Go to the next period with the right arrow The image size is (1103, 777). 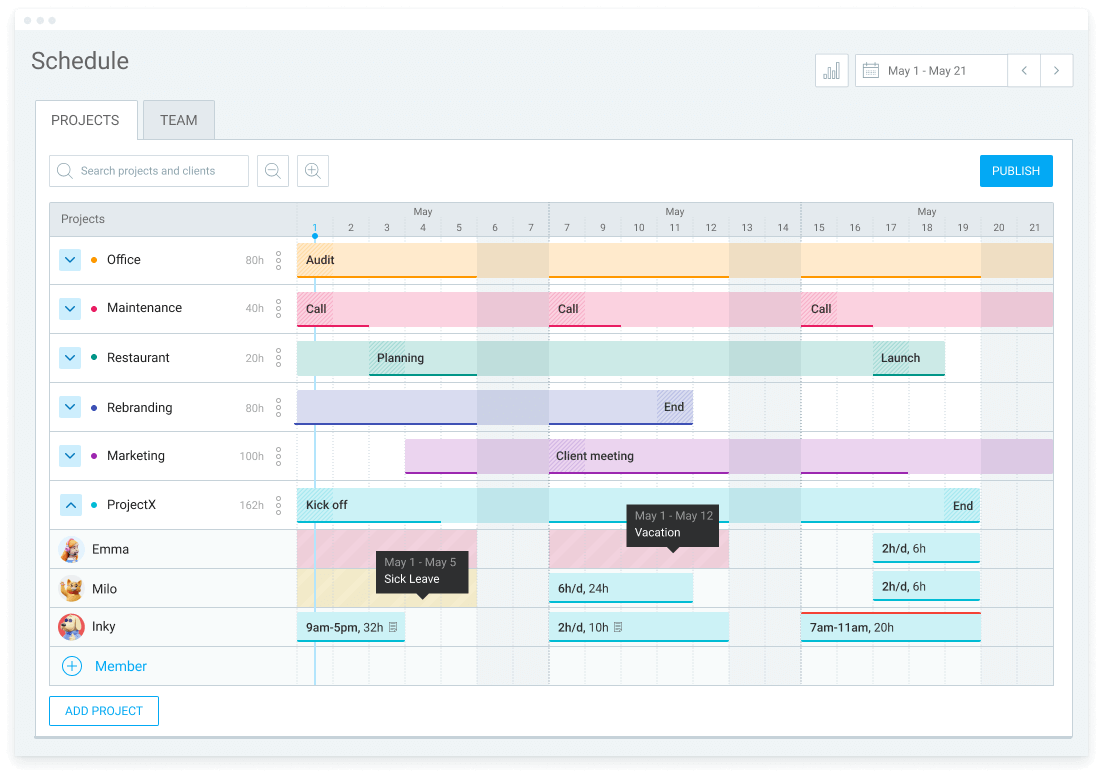tap(1057, 70)
